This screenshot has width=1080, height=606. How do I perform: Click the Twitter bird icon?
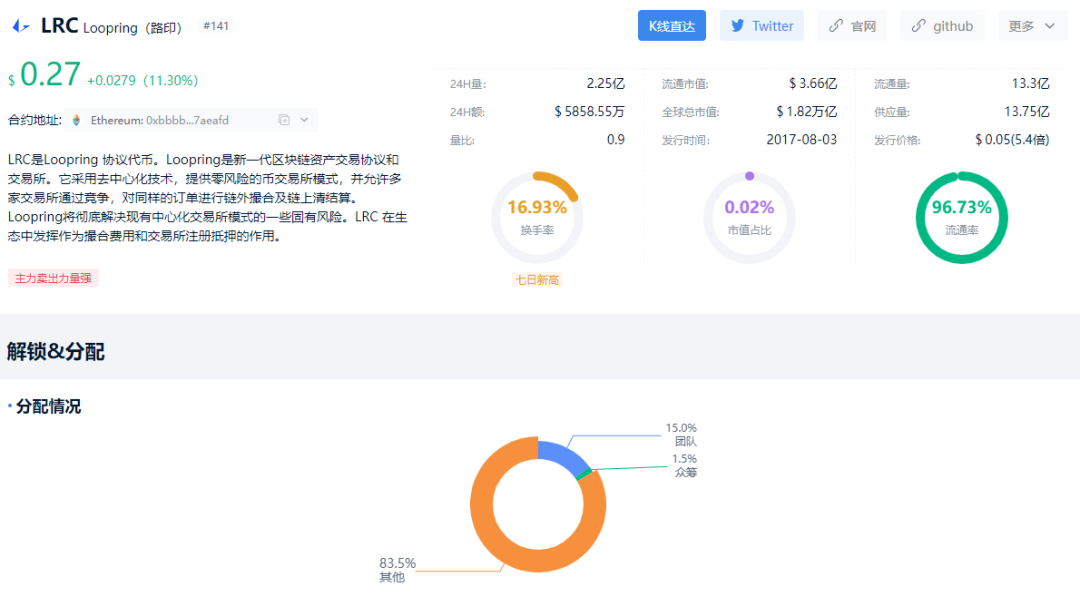tap(736, 25)
